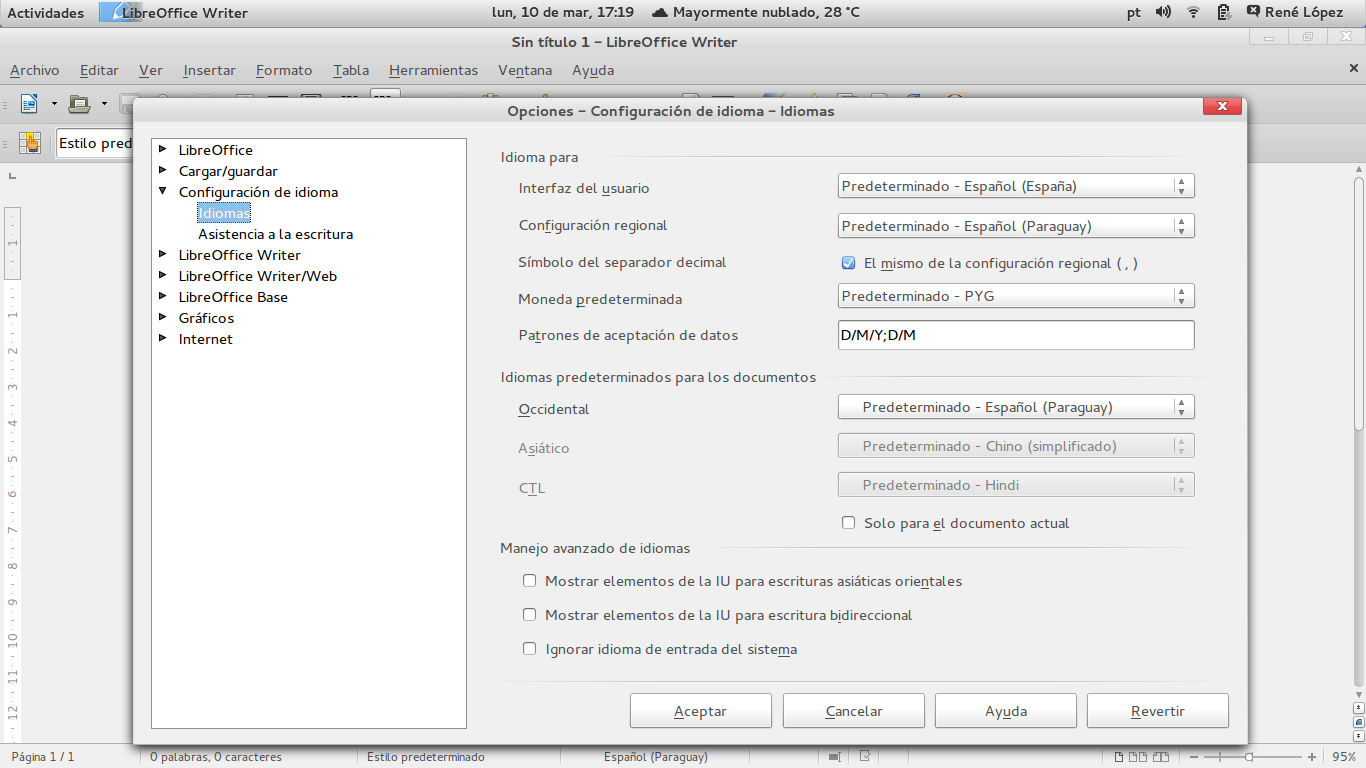The image size is (1366, 768).
Task: Click the Actividades button in top panel
Action: pyautogui.click(x=46, y=13)
